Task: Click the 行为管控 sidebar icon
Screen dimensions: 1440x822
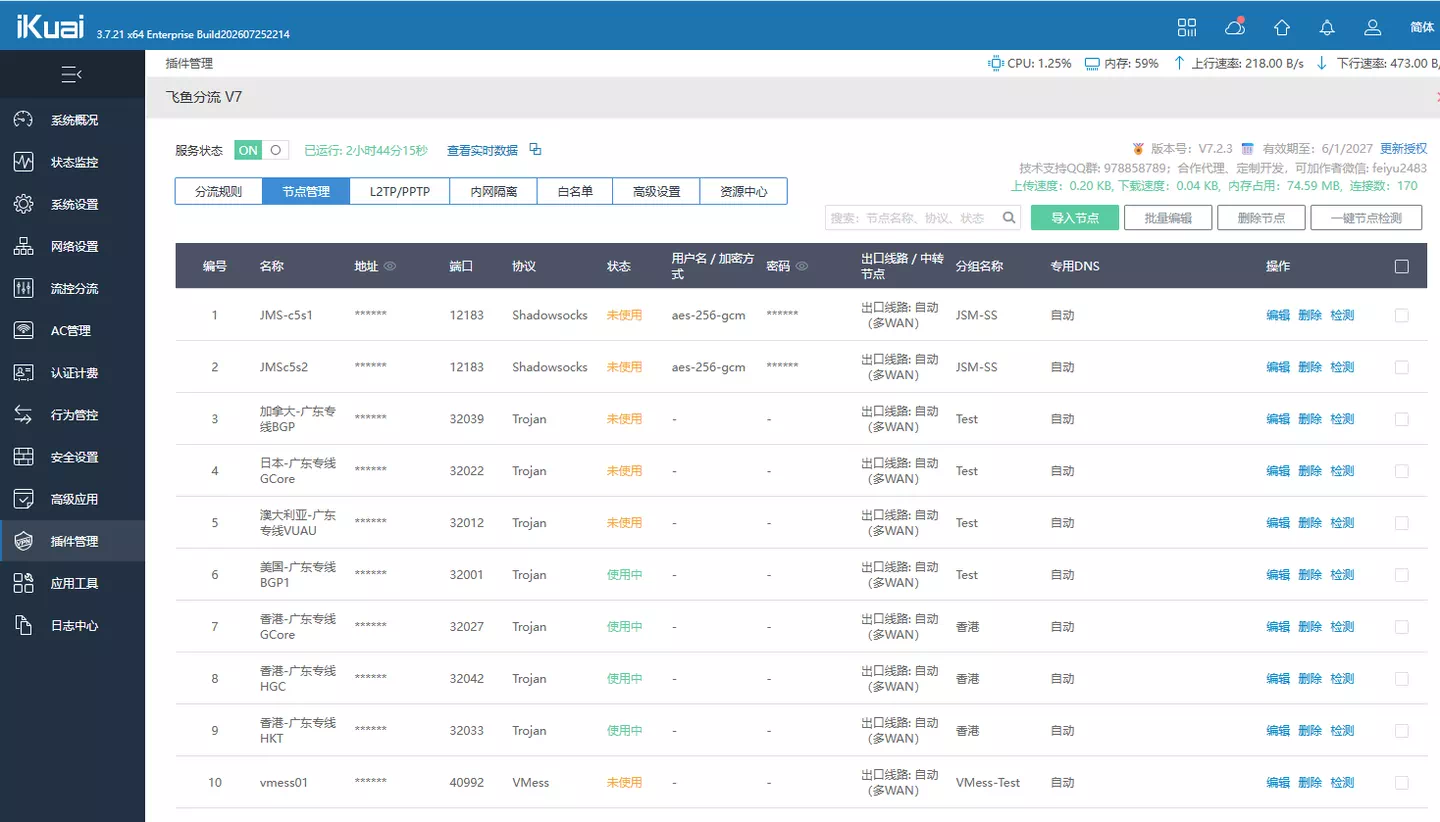Action: point(24,414)
